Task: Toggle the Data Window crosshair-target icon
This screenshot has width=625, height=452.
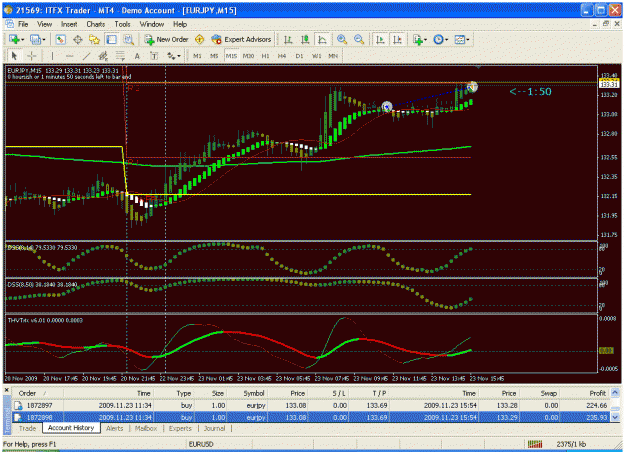Action: tap(78, 39)
